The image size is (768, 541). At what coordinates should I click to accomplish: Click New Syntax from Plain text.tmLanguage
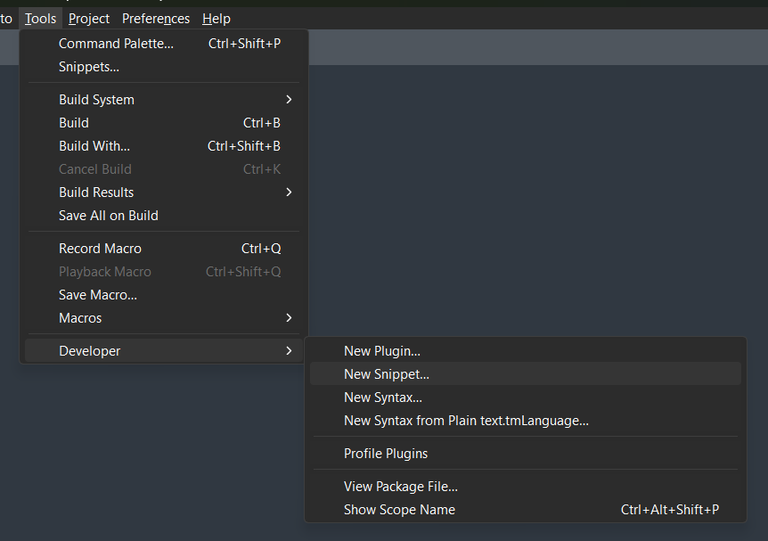tap(466, 420)
